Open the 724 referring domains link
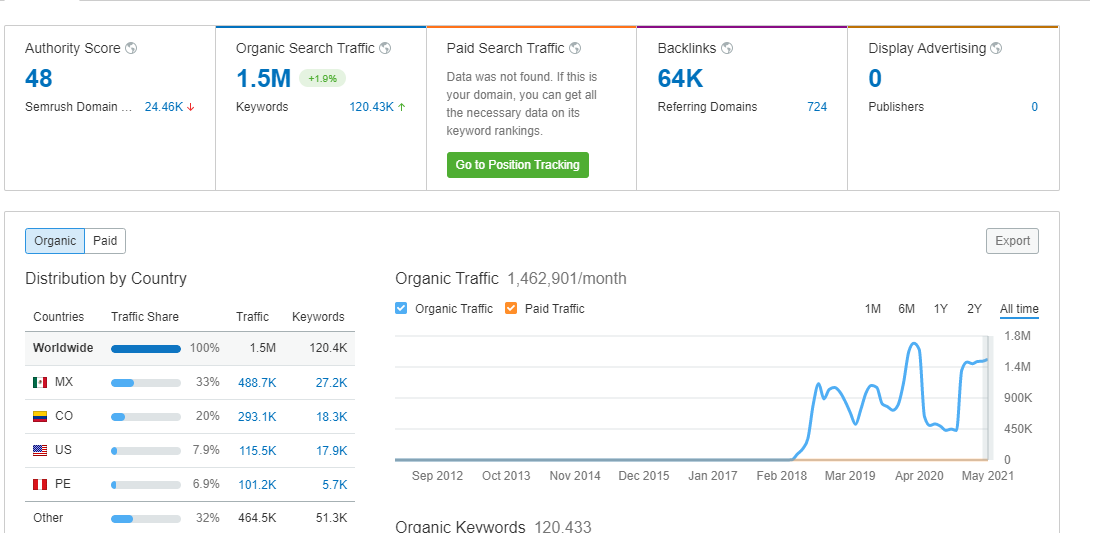The height and width of the screenshot is (533, 1105). click(x=817, y=107)
